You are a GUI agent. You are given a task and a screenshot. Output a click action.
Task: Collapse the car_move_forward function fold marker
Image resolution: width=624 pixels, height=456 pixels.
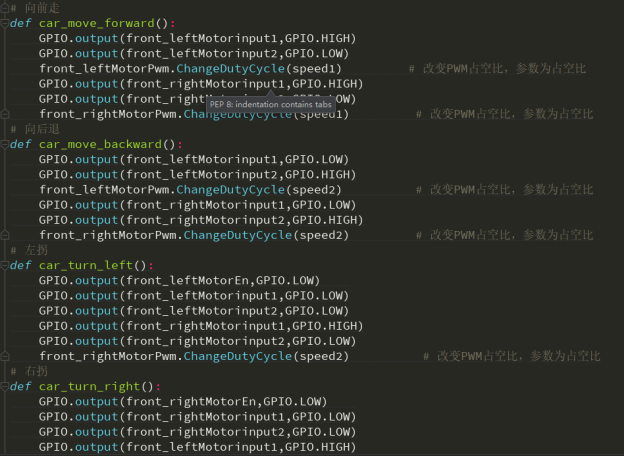coord(4,23)
